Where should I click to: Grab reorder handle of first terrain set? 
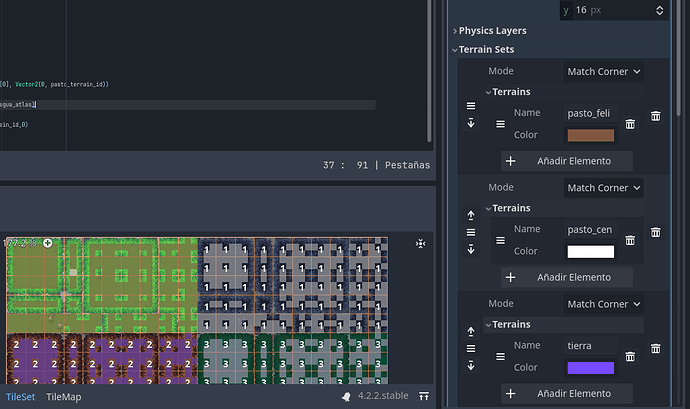click(x=471, y=106)
